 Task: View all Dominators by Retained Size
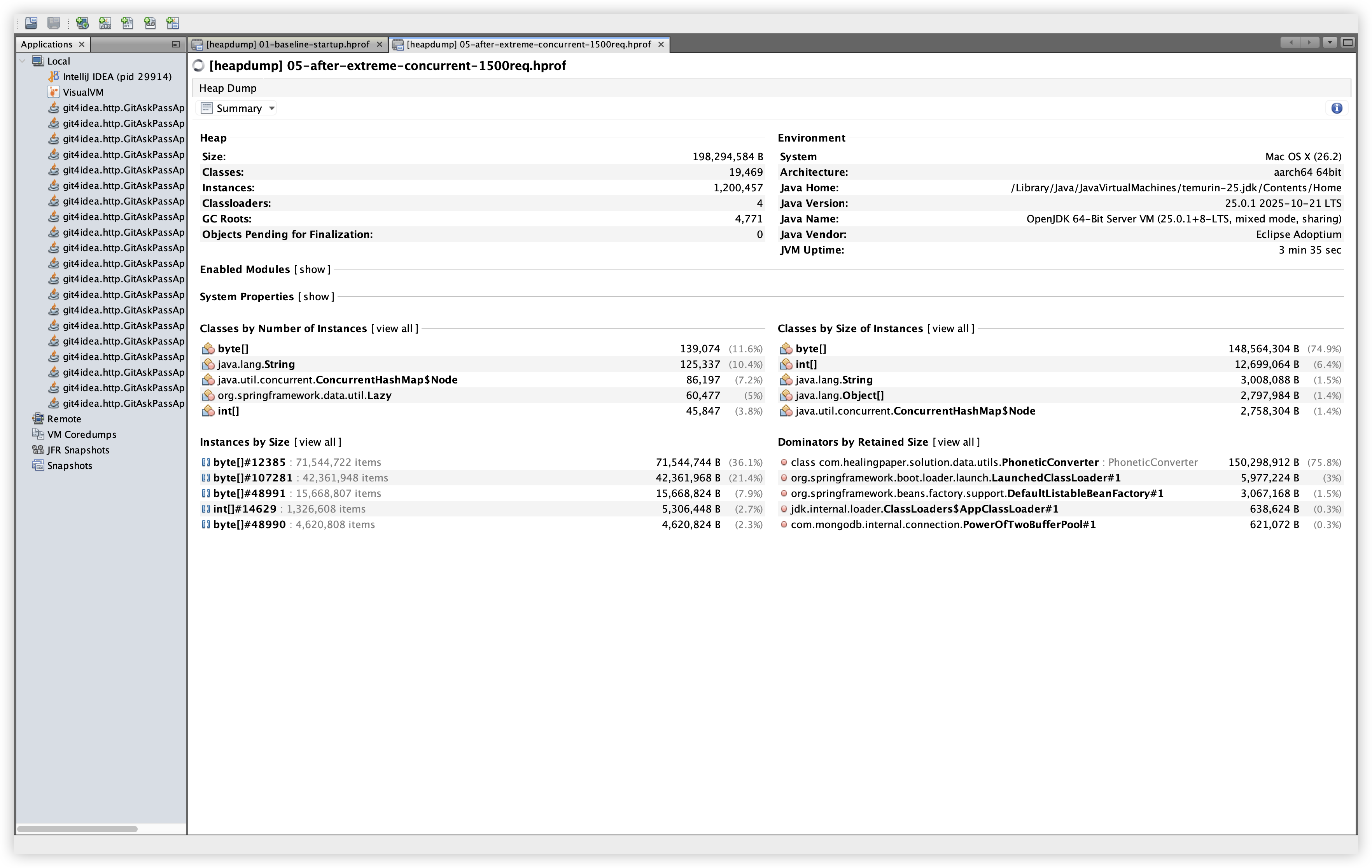point(955,442)
